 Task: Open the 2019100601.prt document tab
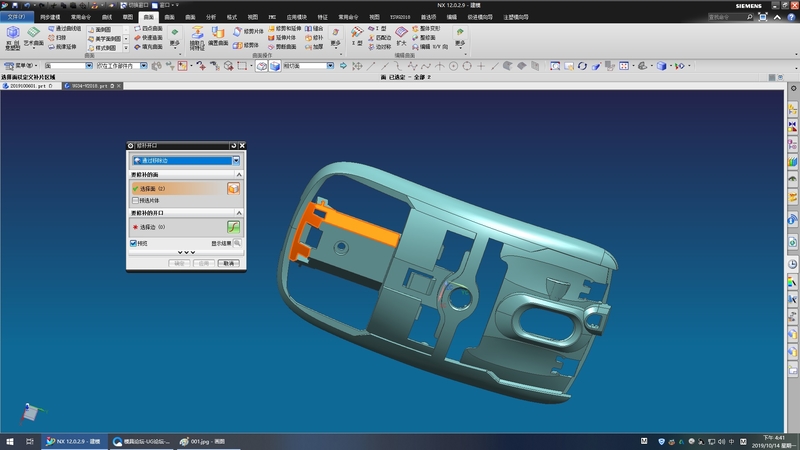[x=31, y=86]
